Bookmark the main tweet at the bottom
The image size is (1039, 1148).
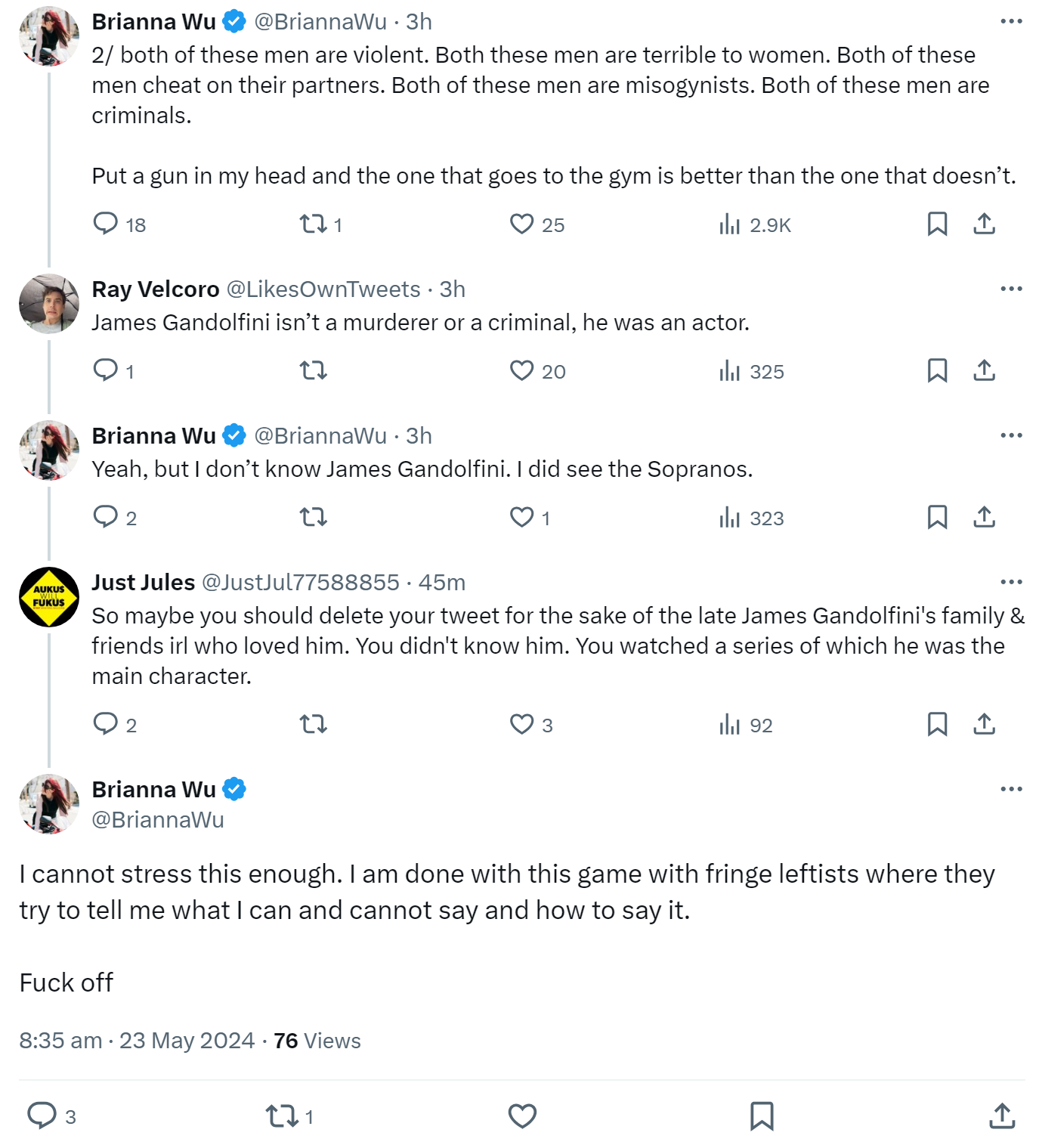(x=762, y=1116)
